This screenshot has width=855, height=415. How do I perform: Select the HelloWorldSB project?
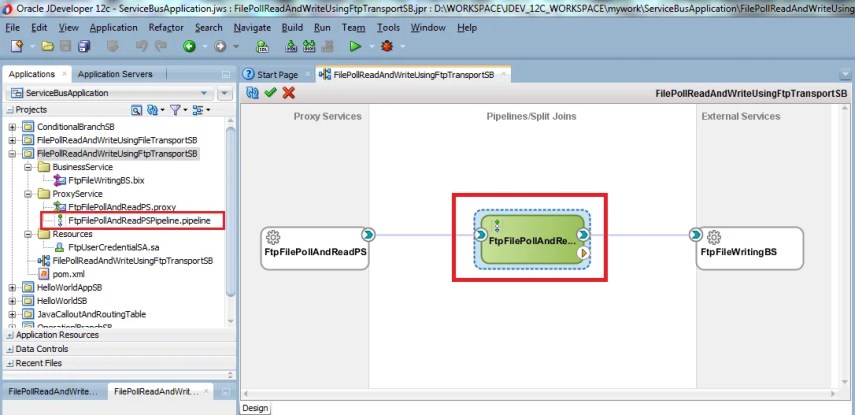click(62, 300)
